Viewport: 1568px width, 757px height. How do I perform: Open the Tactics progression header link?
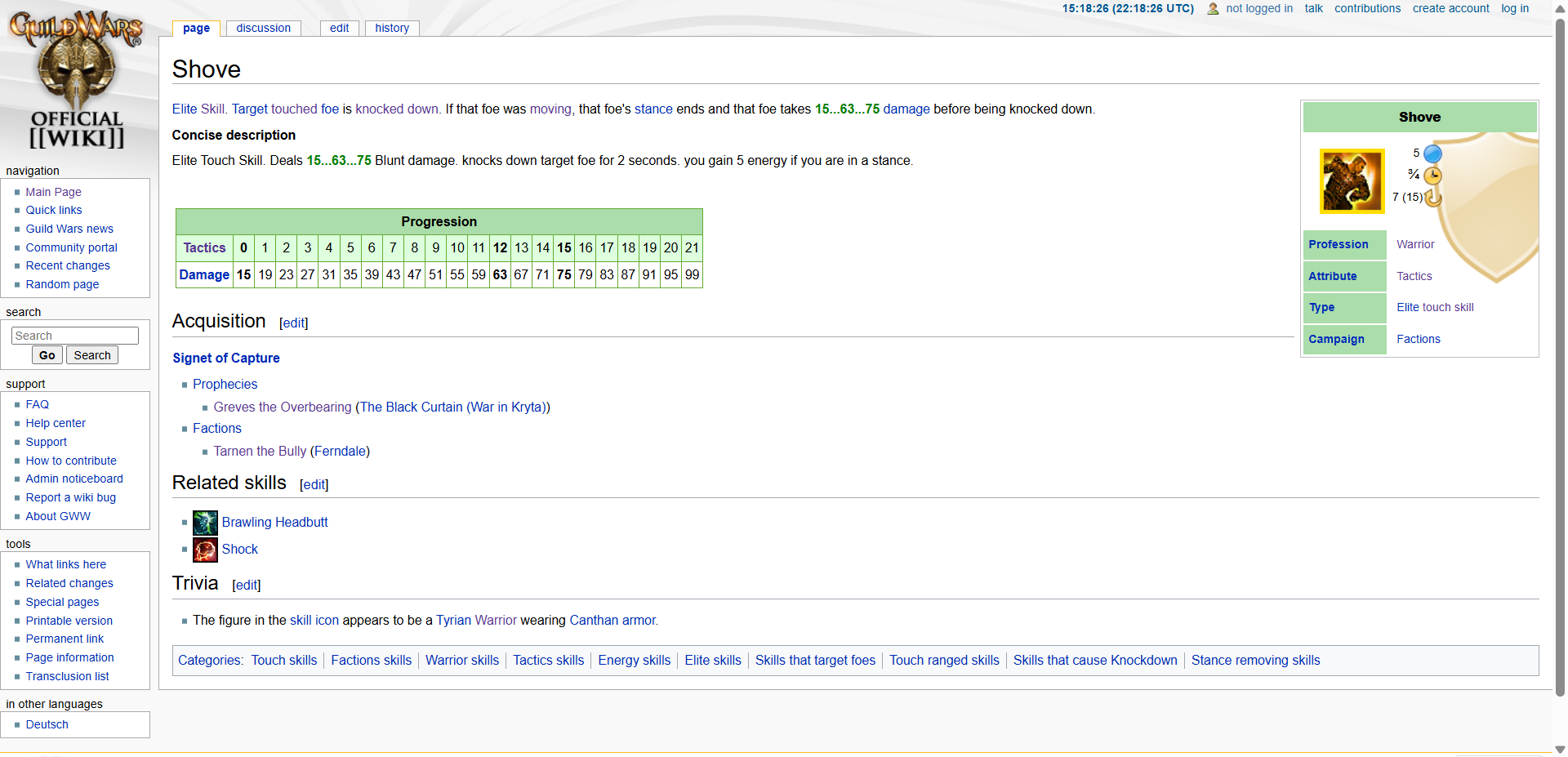click(204, 247)
